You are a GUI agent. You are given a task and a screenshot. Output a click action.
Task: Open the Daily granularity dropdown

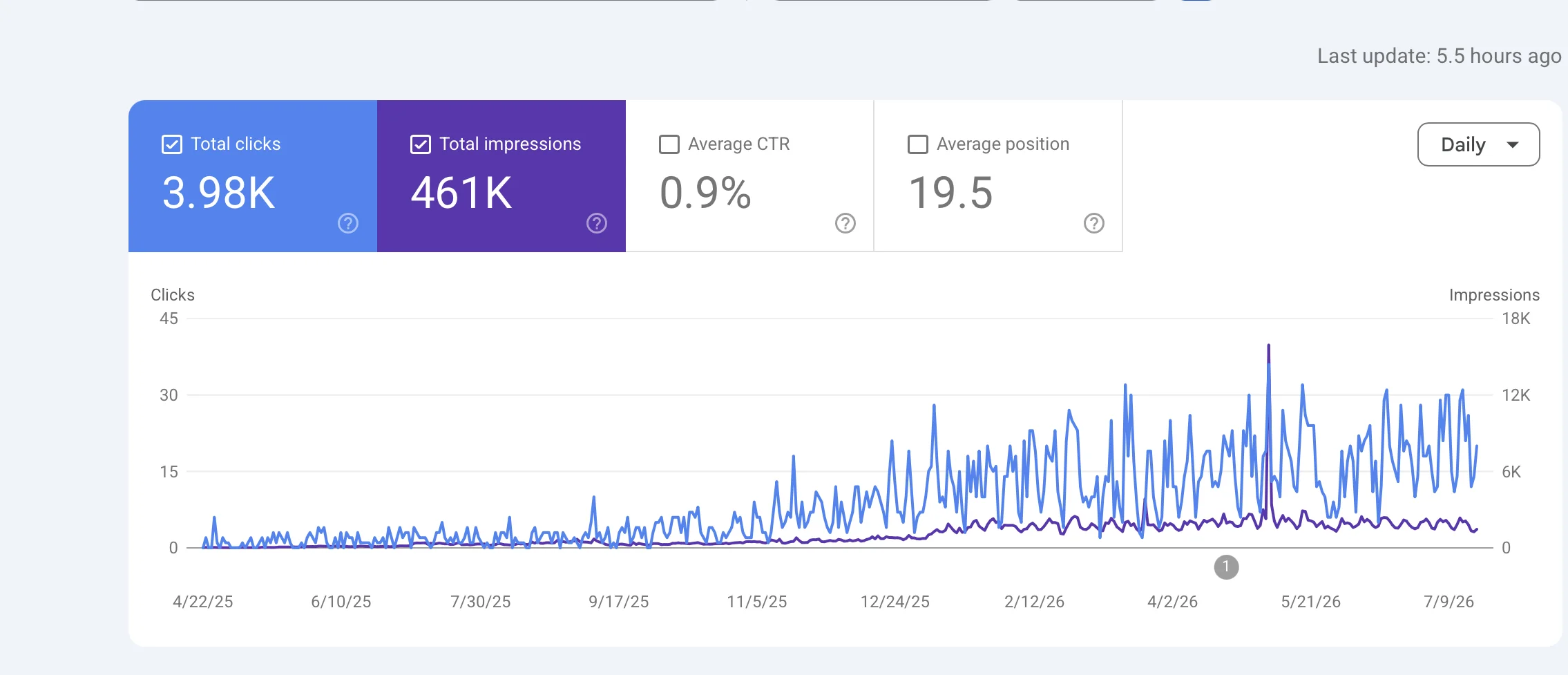1479,144
